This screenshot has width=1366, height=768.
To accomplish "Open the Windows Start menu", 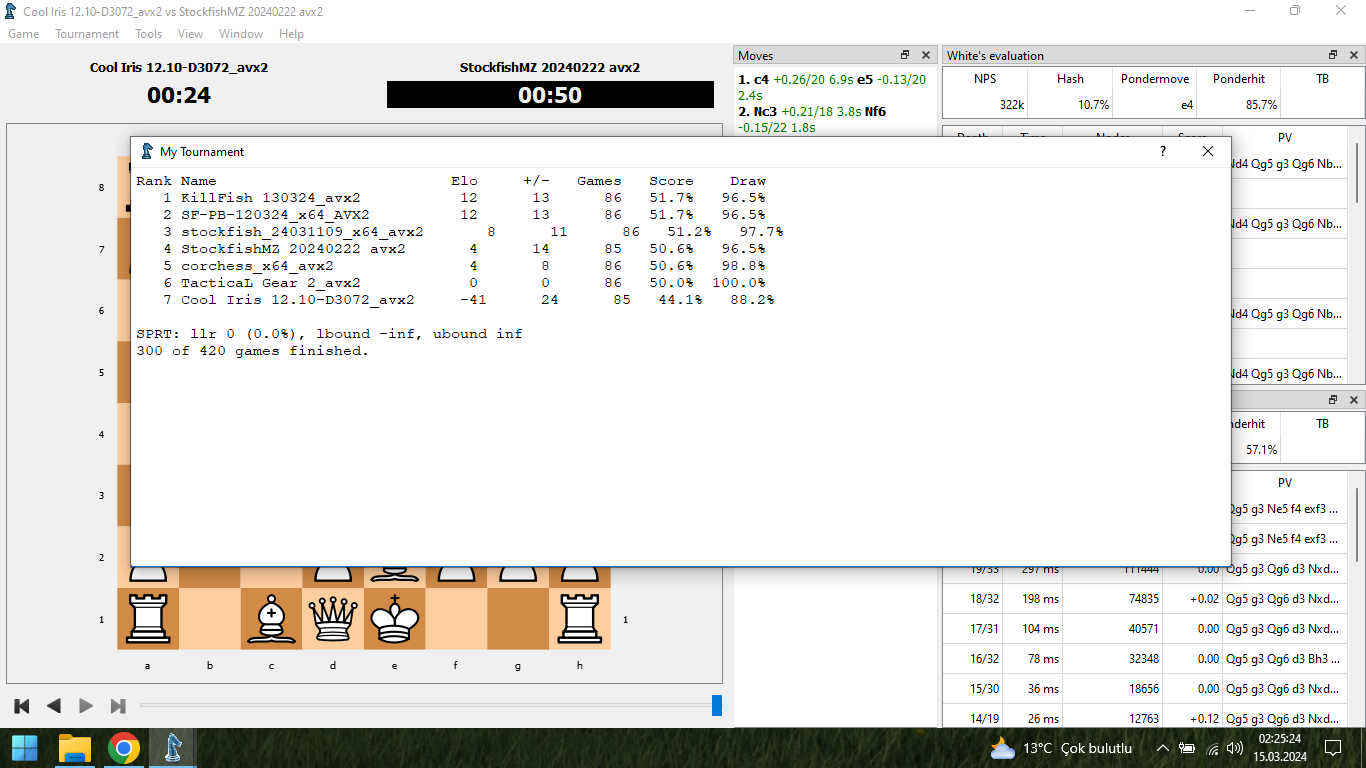I will pos(25,748).
